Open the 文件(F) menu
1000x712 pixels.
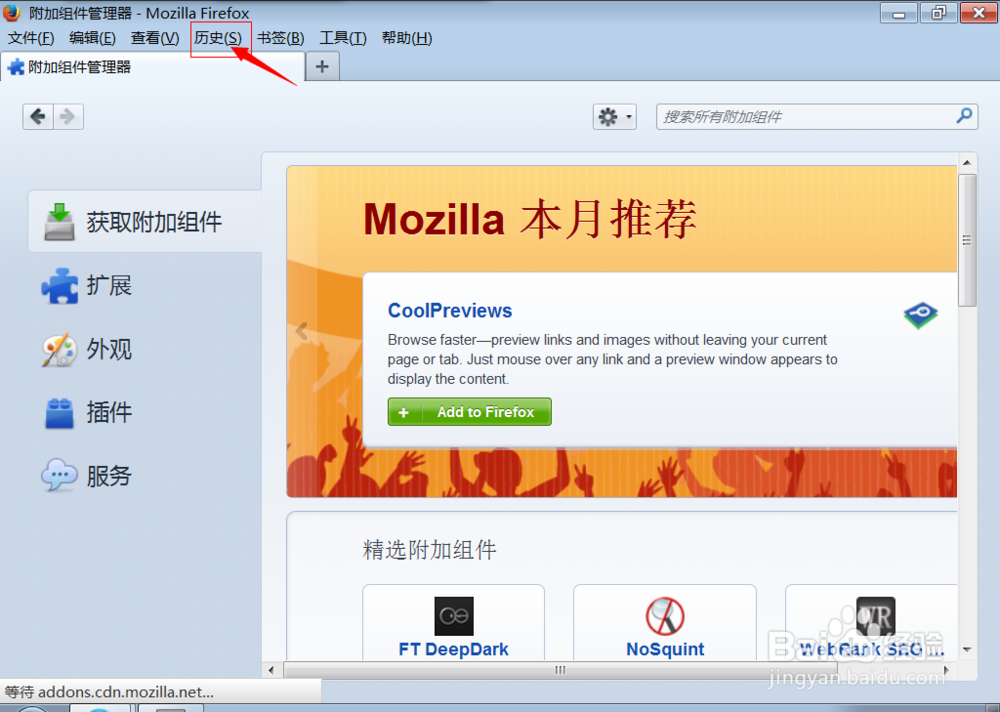point(31,38)
